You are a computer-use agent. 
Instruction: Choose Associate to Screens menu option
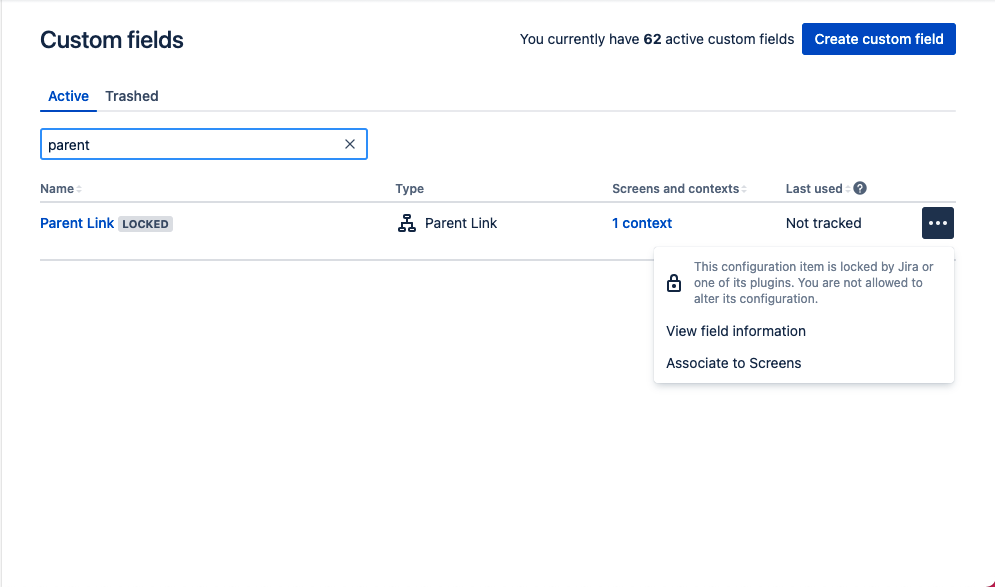point(734,363)
